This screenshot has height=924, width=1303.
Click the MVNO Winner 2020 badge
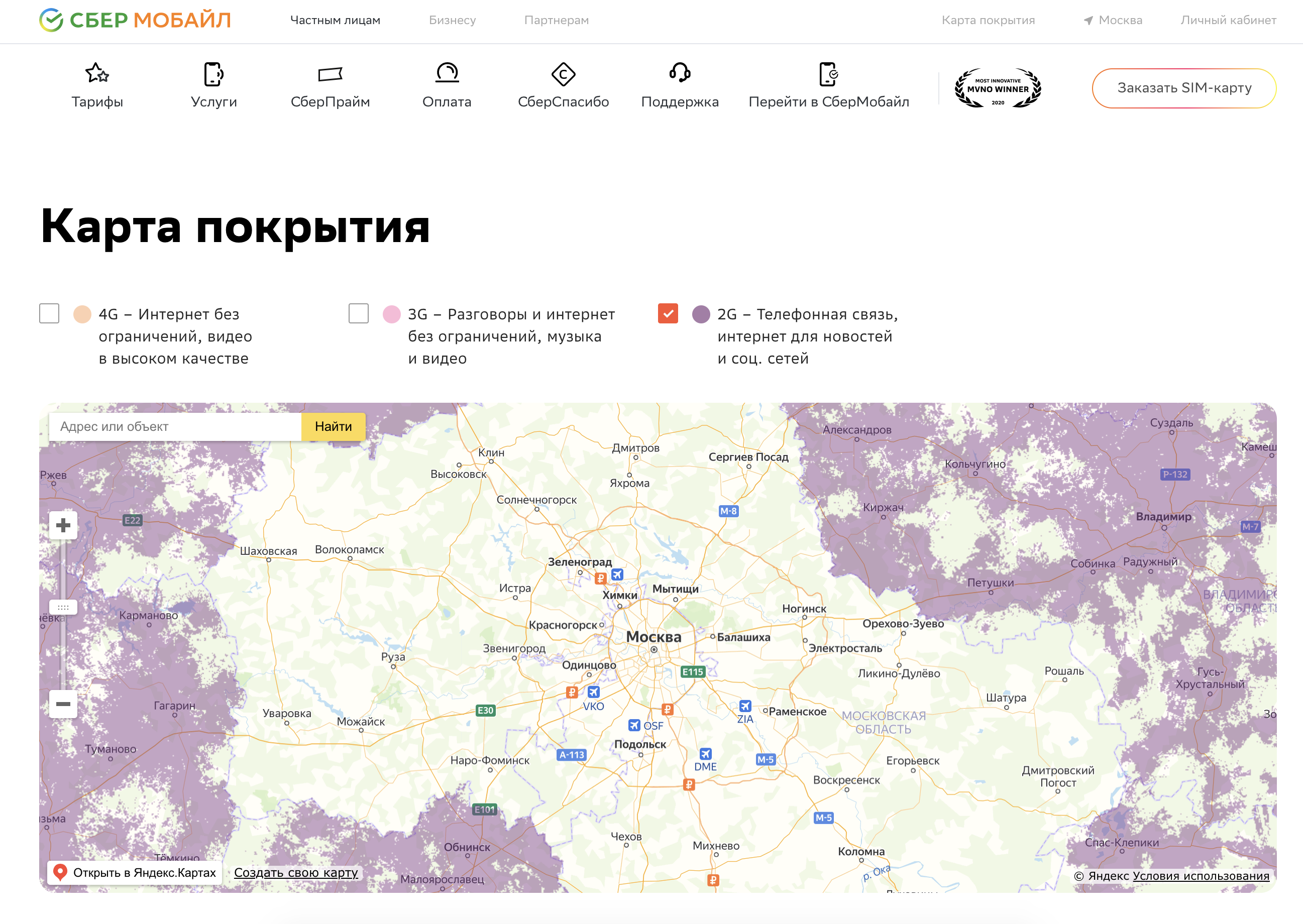coord(998,88)
